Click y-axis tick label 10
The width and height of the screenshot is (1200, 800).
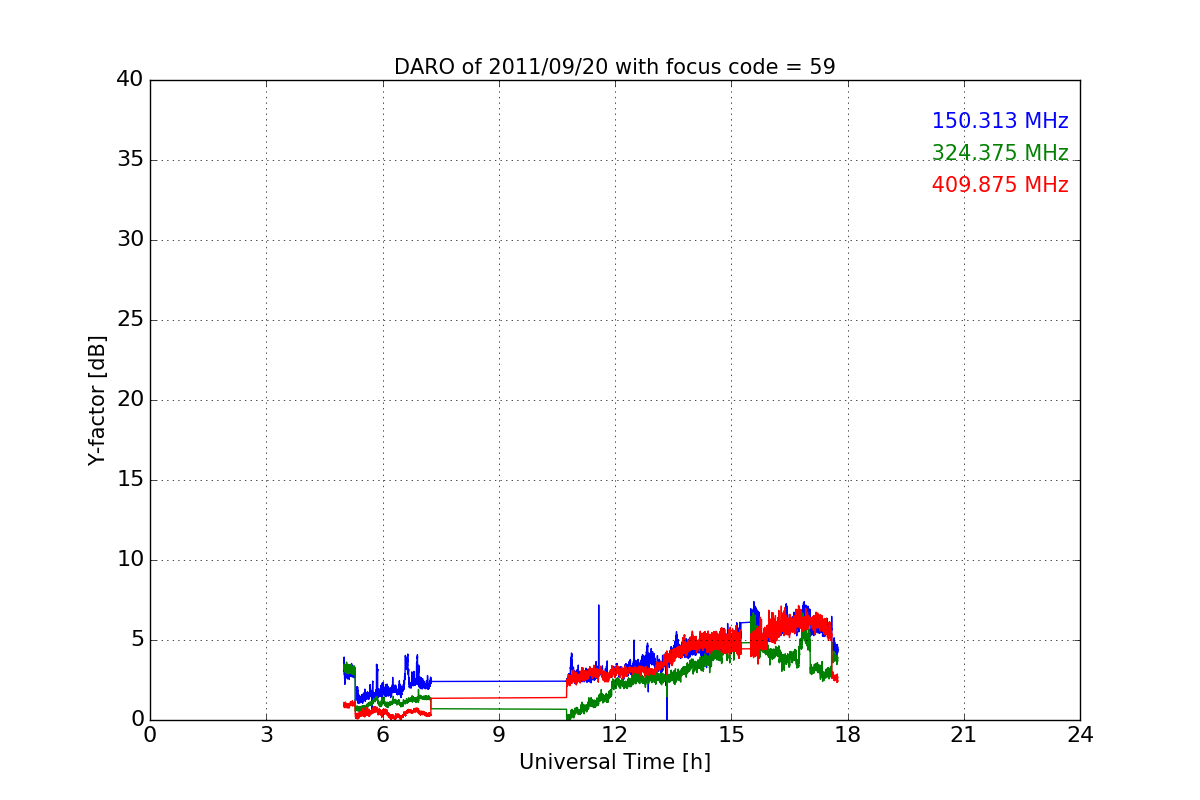tap(130, 560)
